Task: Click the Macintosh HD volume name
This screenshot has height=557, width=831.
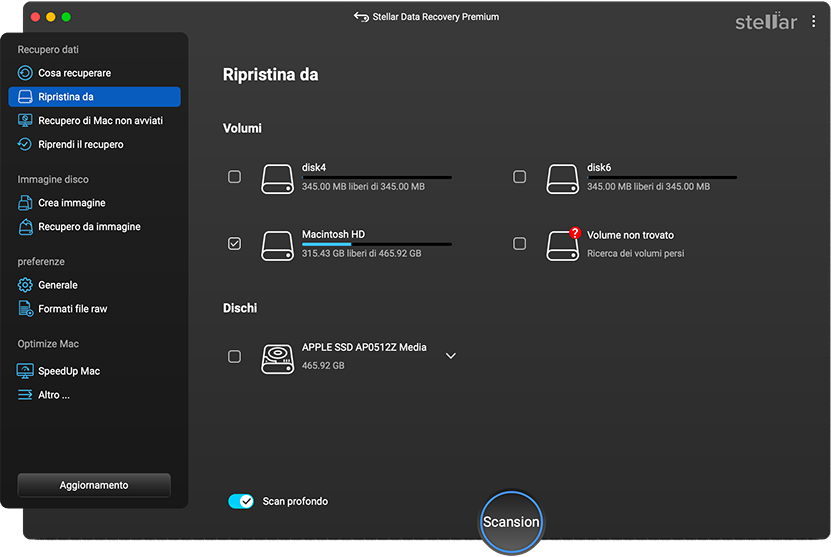Action: [x=333, y=234]
